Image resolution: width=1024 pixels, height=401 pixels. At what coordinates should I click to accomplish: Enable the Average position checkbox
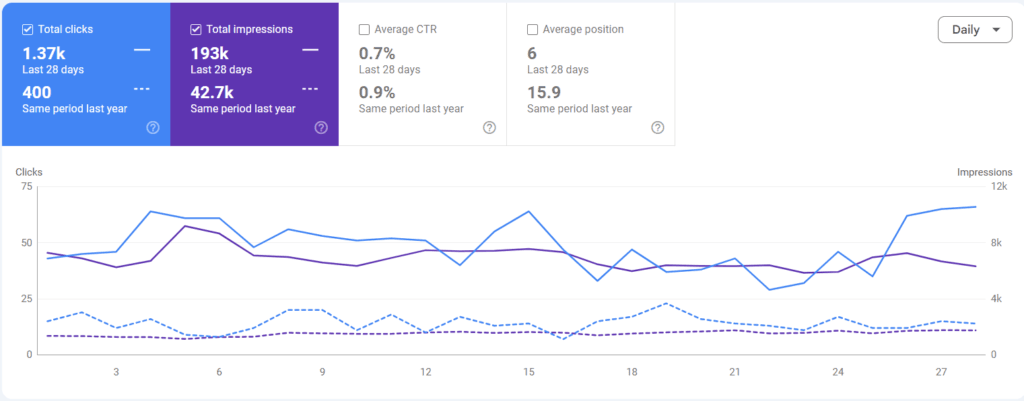pyautogui.click(x=532, y=29)
